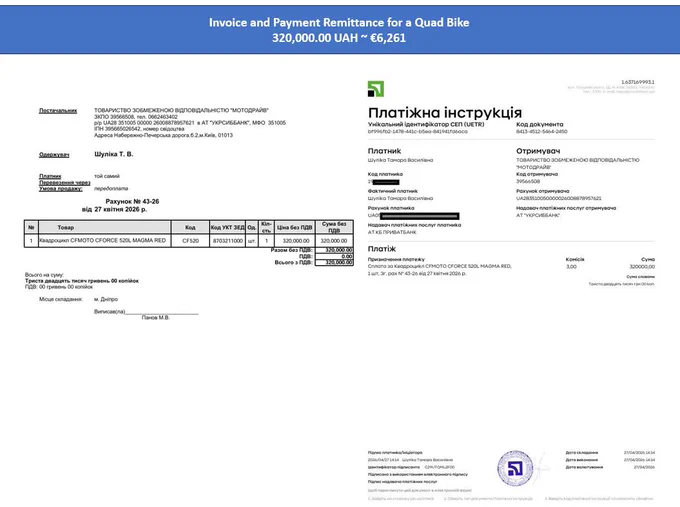Screen dimensions: 680x507
Task: Click the 'Код УКТ ЗЕД' column header
Action: coord(227,227)
